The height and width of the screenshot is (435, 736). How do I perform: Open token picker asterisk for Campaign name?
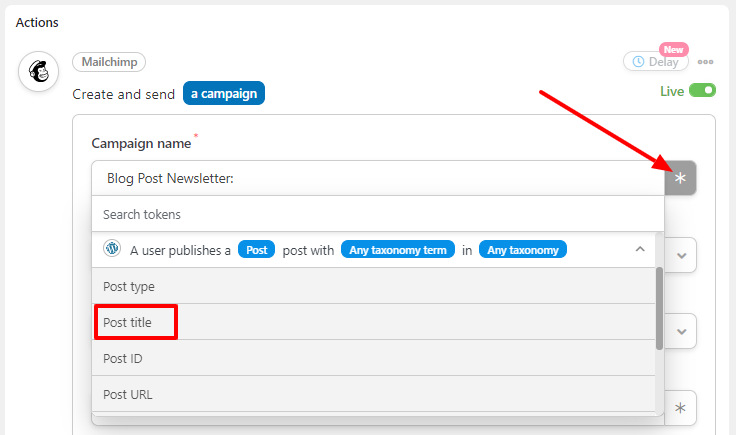tap(680, 178)
